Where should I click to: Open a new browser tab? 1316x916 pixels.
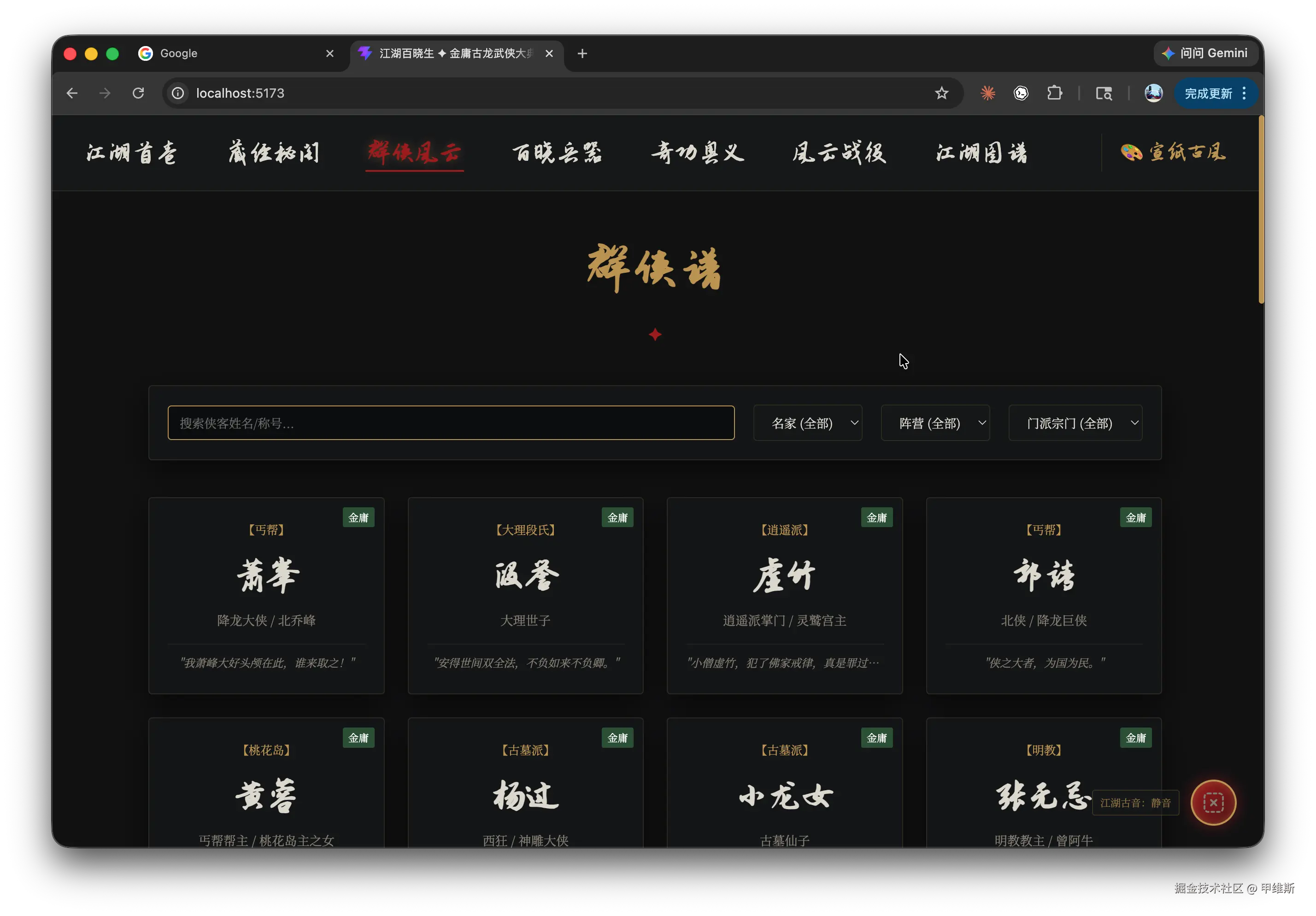tap(582, 53)
